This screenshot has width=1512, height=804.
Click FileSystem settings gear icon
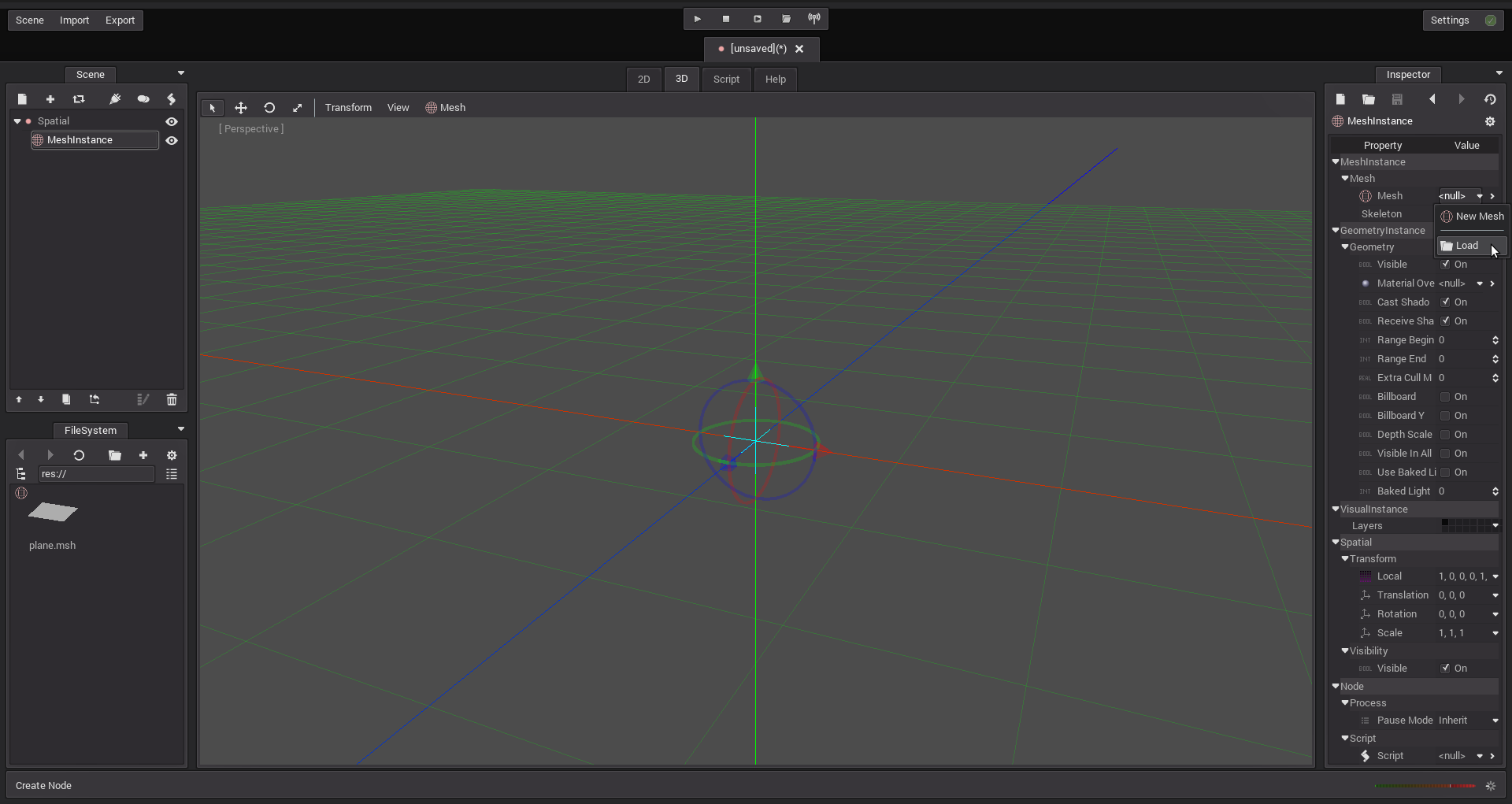tap(172, 455)
